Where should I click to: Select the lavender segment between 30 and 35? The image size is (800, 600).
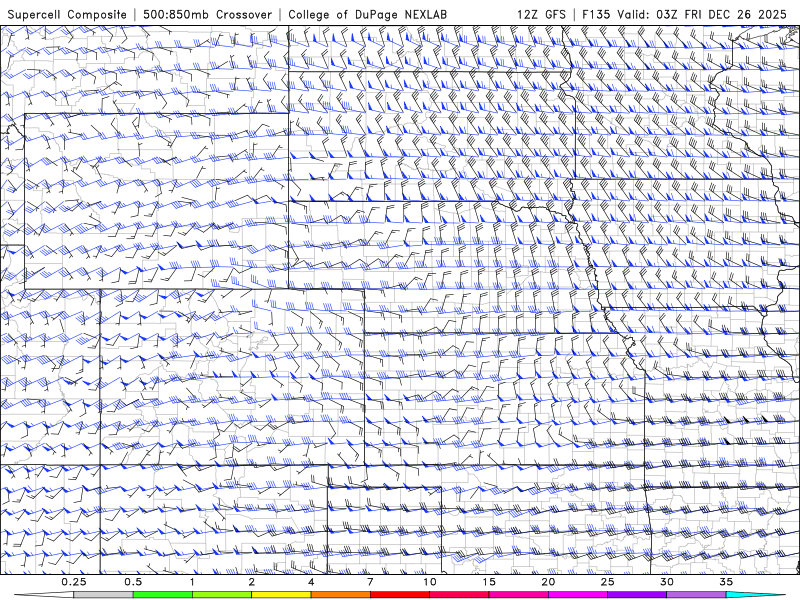pyautogui.click(x=696, y=595)
